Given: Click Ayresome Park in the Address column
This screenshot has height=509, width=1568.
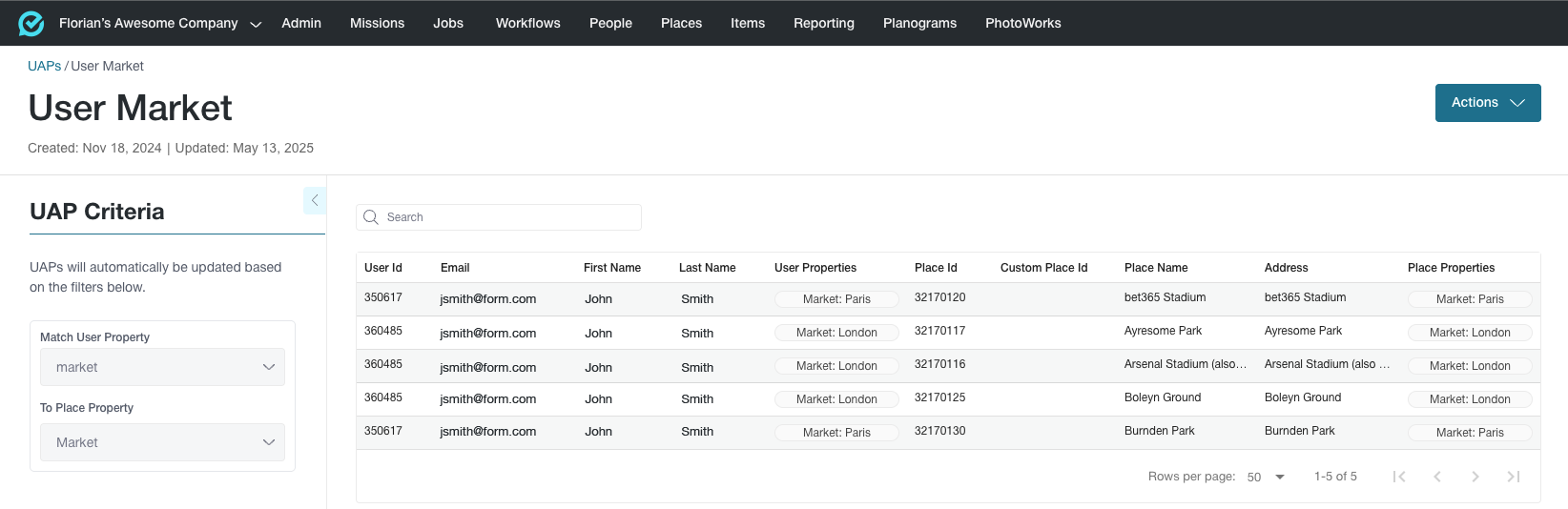Looking at the screenshot, I should (1303, 331).
